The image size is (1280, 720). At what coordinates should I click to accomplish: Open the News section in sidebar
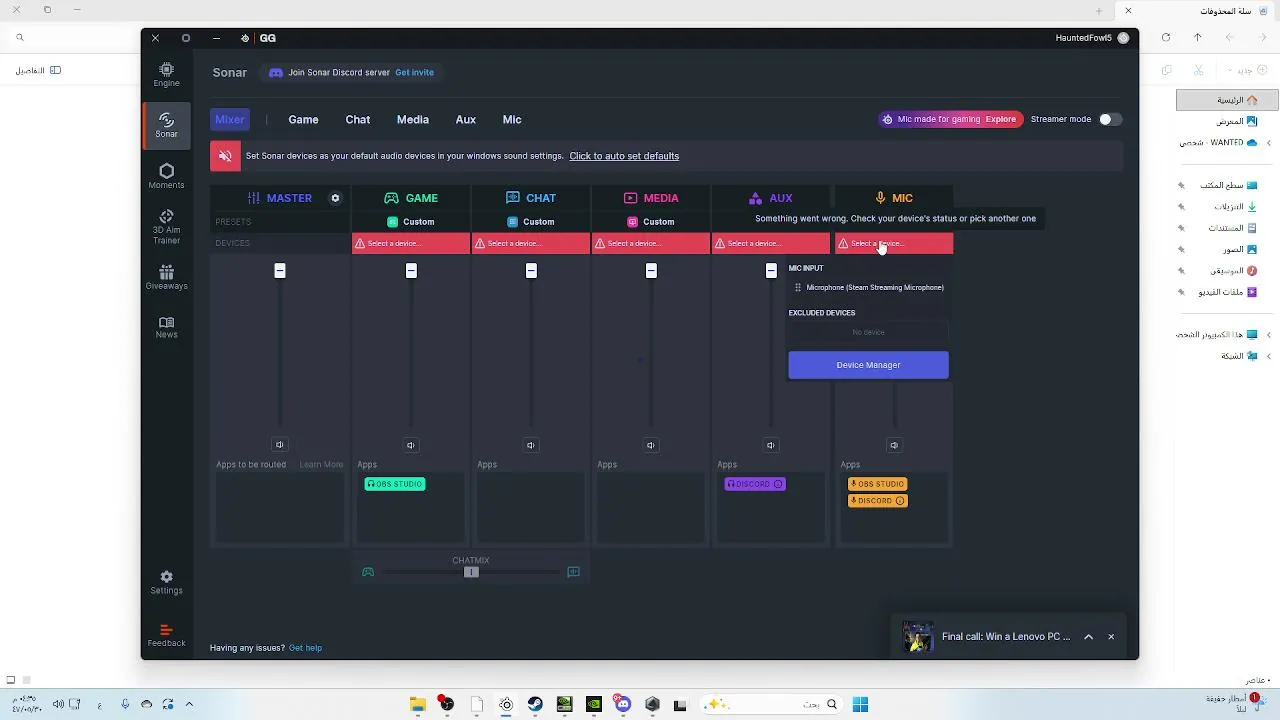pos(166,327)
